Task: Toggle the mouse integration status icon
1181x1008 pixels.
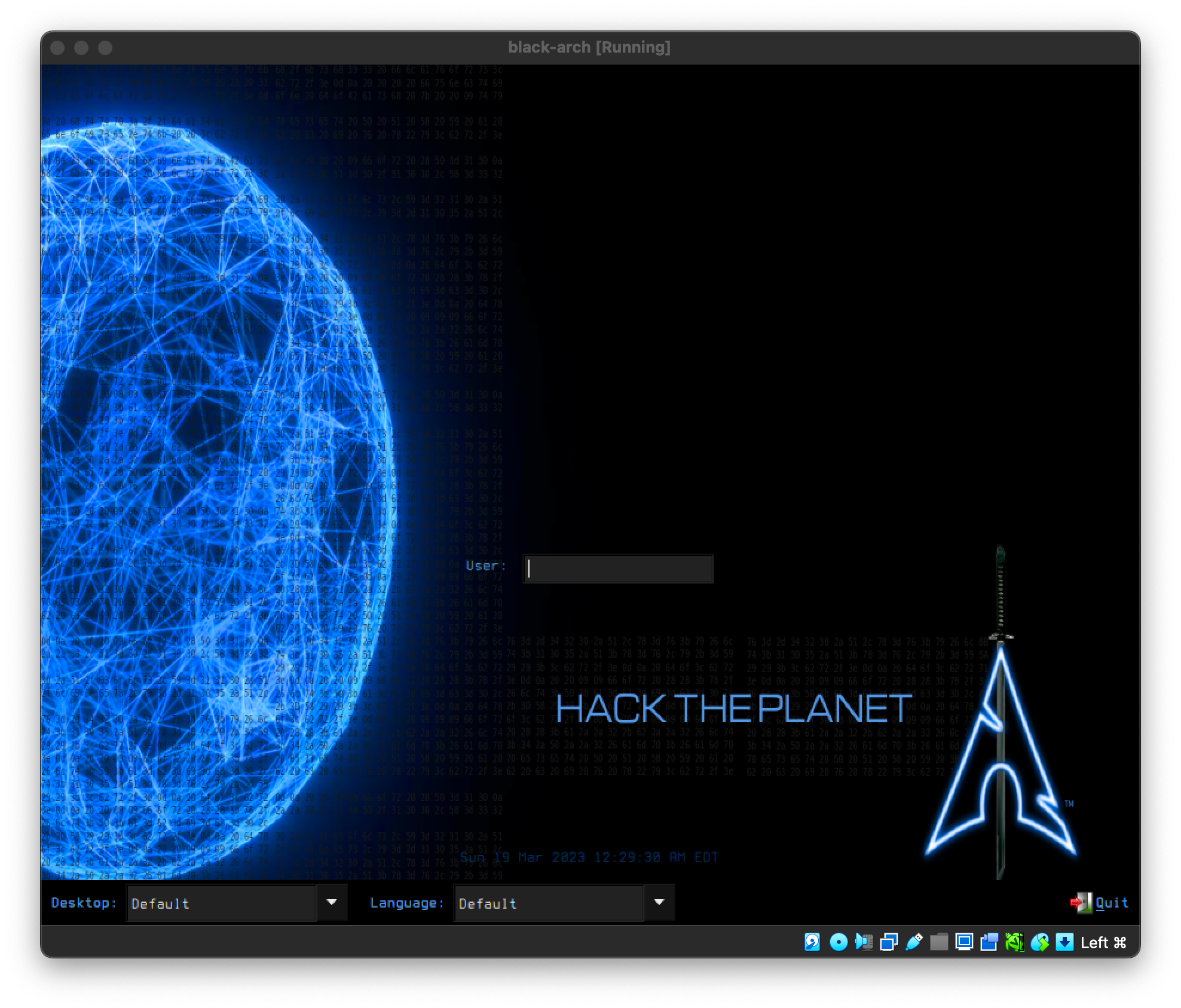Action: pos(1039,942)
